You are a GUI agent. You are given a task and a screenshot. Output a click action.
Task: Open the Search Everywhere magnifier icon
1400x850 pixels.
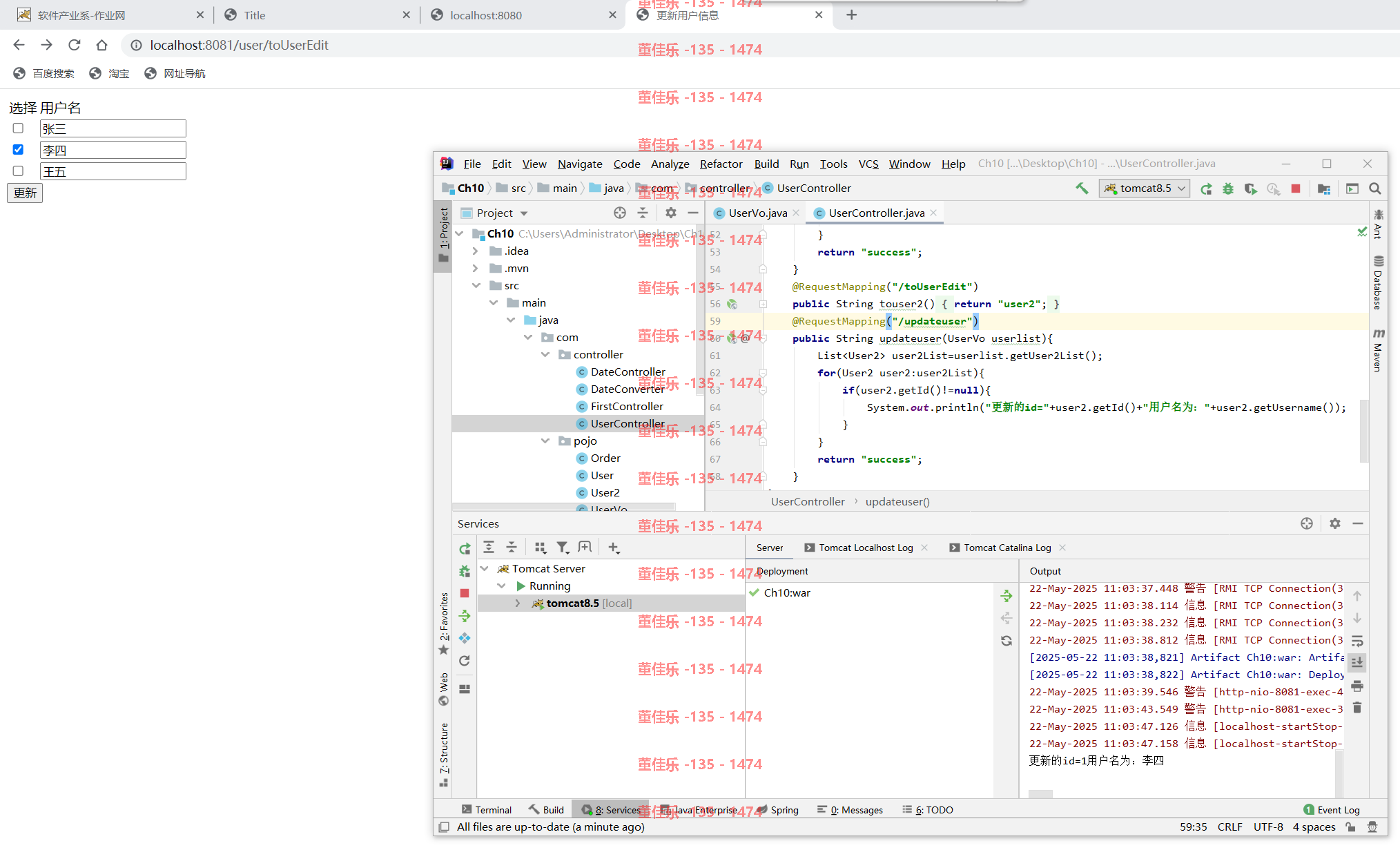(x=1375, y=189)
